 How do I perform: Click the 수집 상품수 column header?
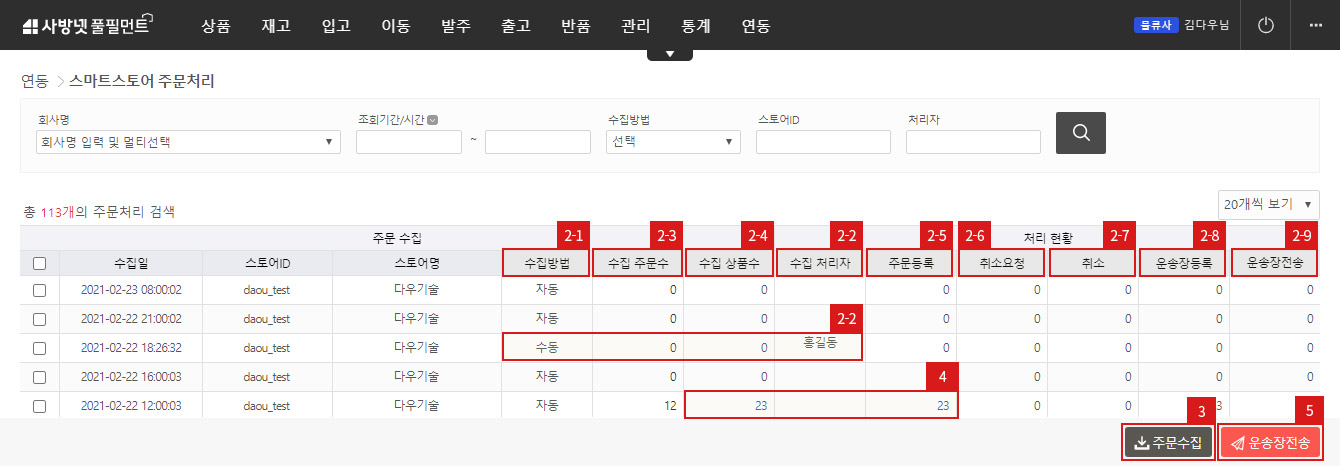729,264
